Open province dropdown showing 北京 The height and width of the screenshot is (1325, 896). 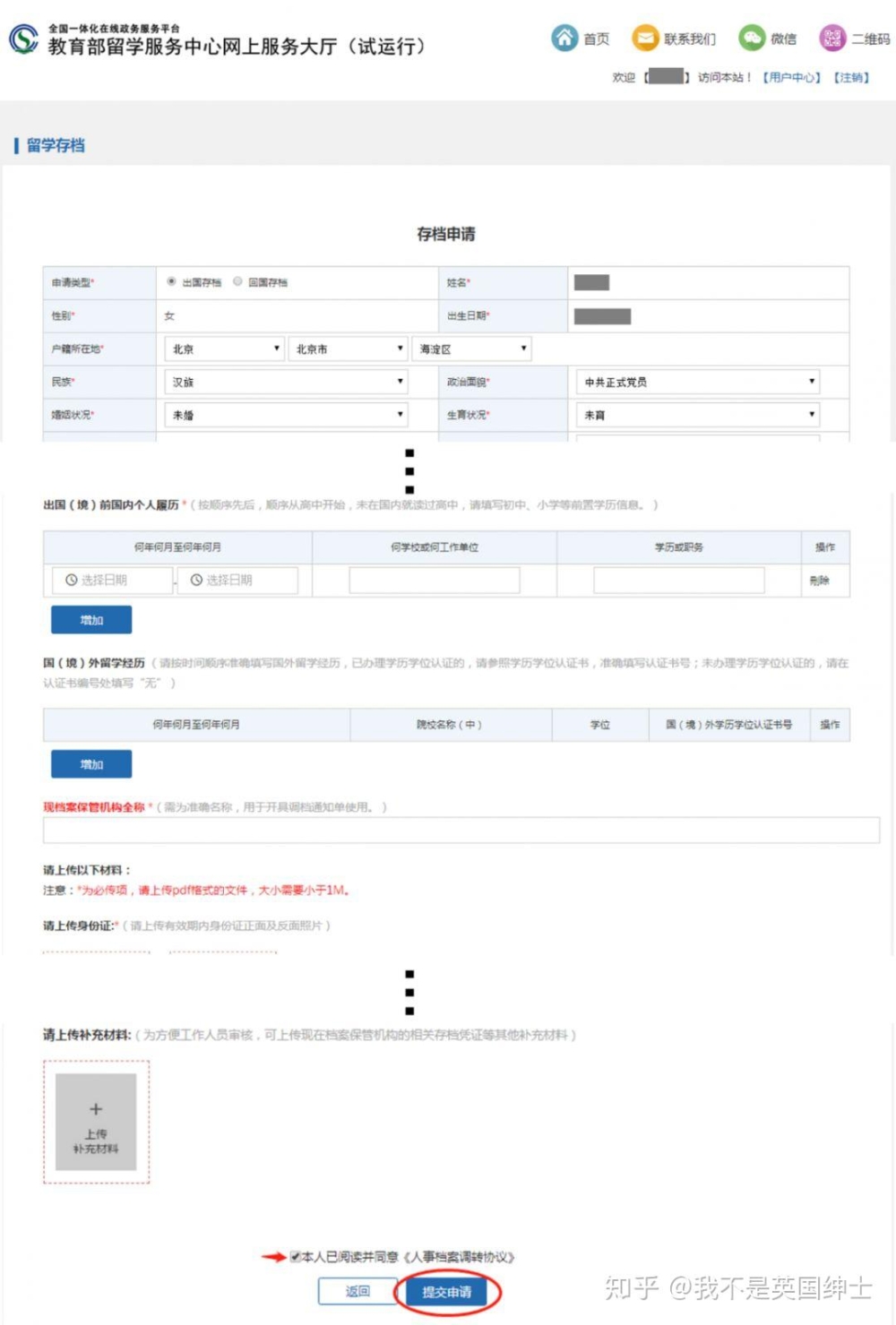(x=224, y=348)
